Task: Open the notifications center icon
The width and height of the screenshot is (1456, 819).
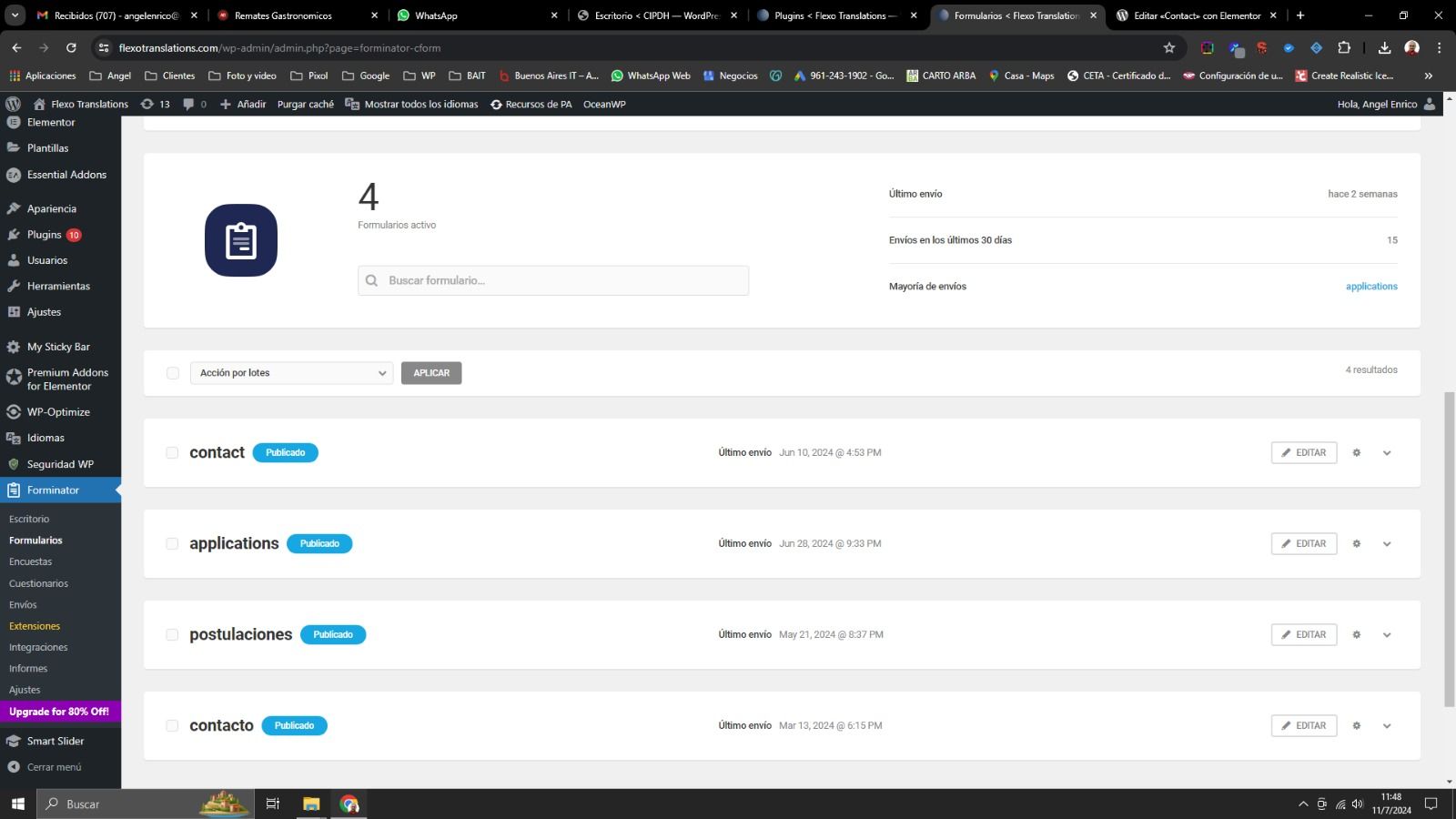Action: pos(1431,804)
